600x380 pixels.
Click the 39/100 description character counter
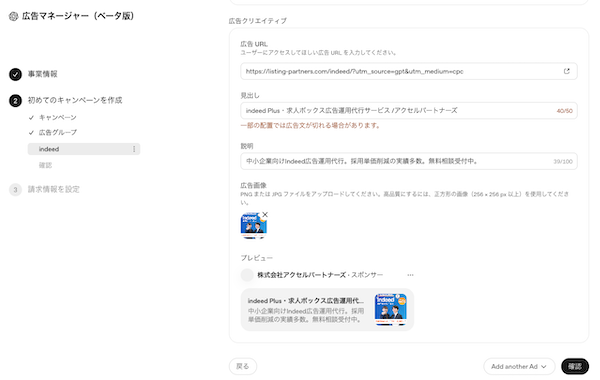pyautogui.click(x=563, y=161)
